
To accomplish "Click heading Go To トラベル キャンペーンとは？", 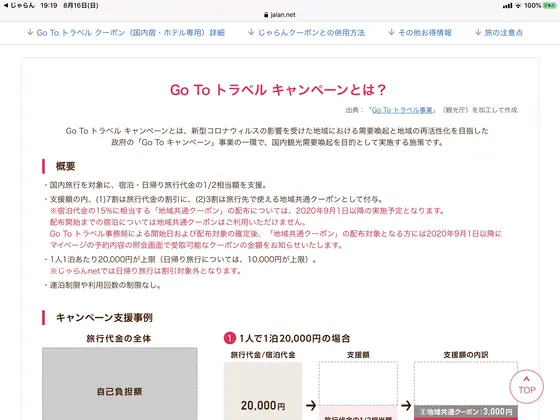I will [278, 90].
